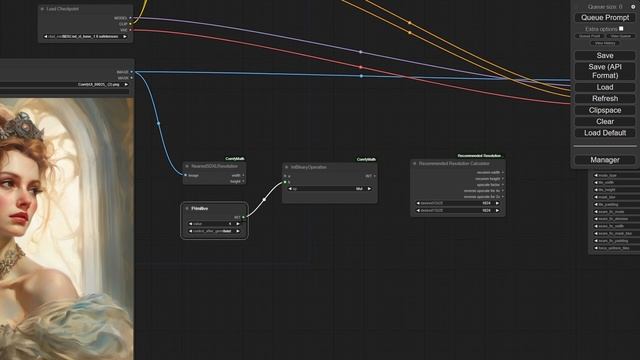
Task: Click NearestSDXLResolution width output socket
Action: tap(243, 175)
